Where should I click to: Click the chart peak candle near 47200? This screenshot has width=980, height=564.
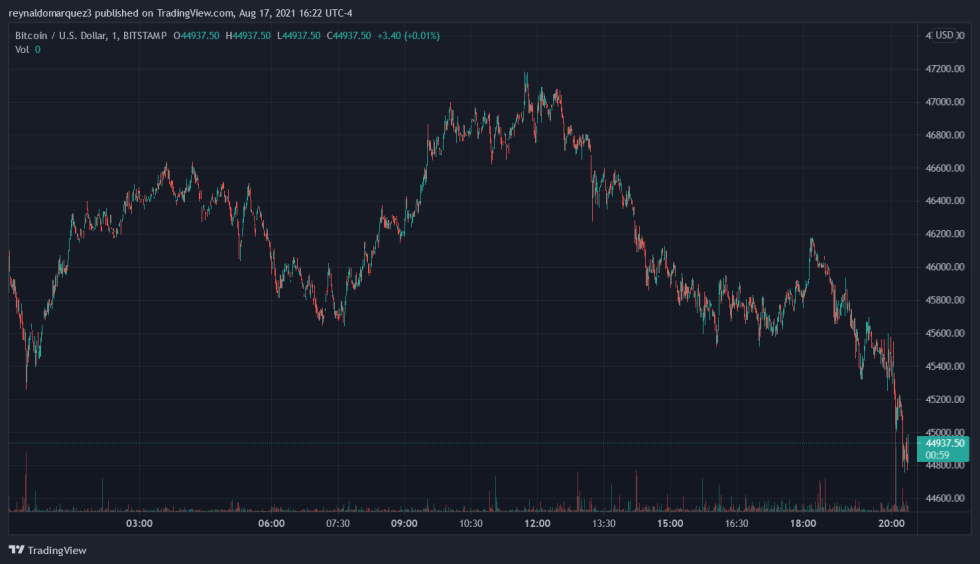point(526,76)
